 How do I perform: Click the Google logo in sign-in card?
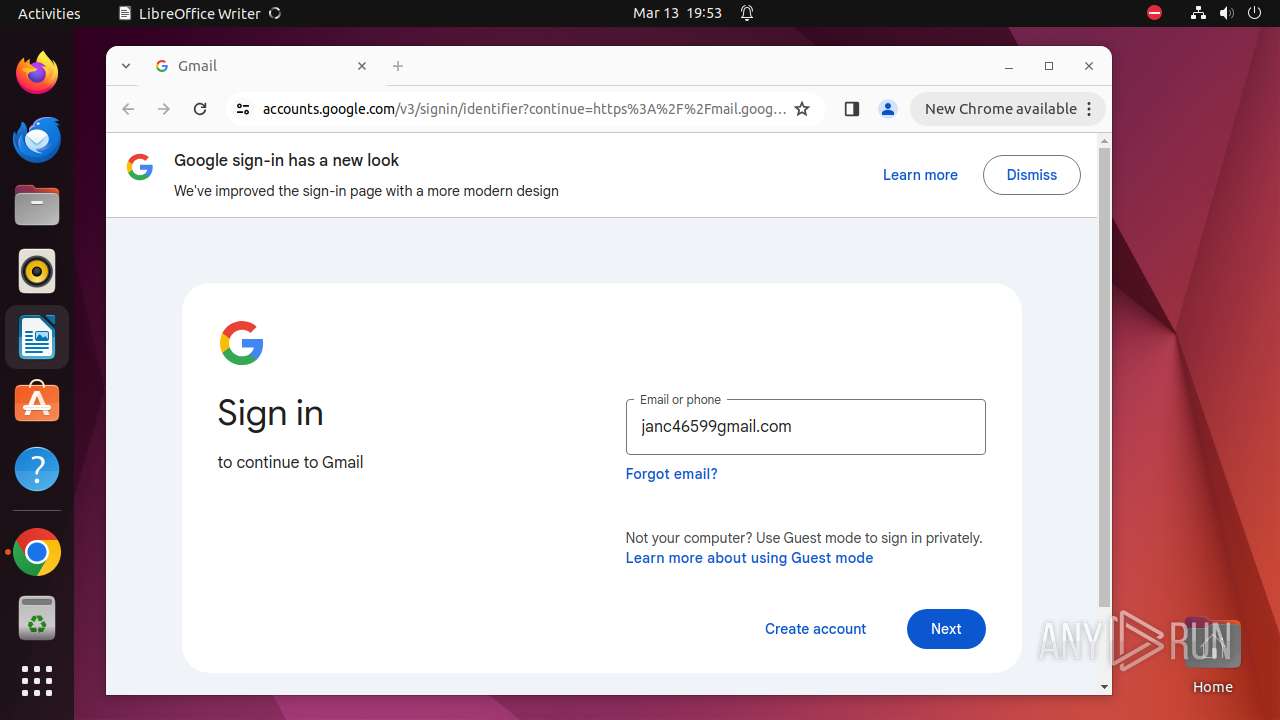point(241,343)
